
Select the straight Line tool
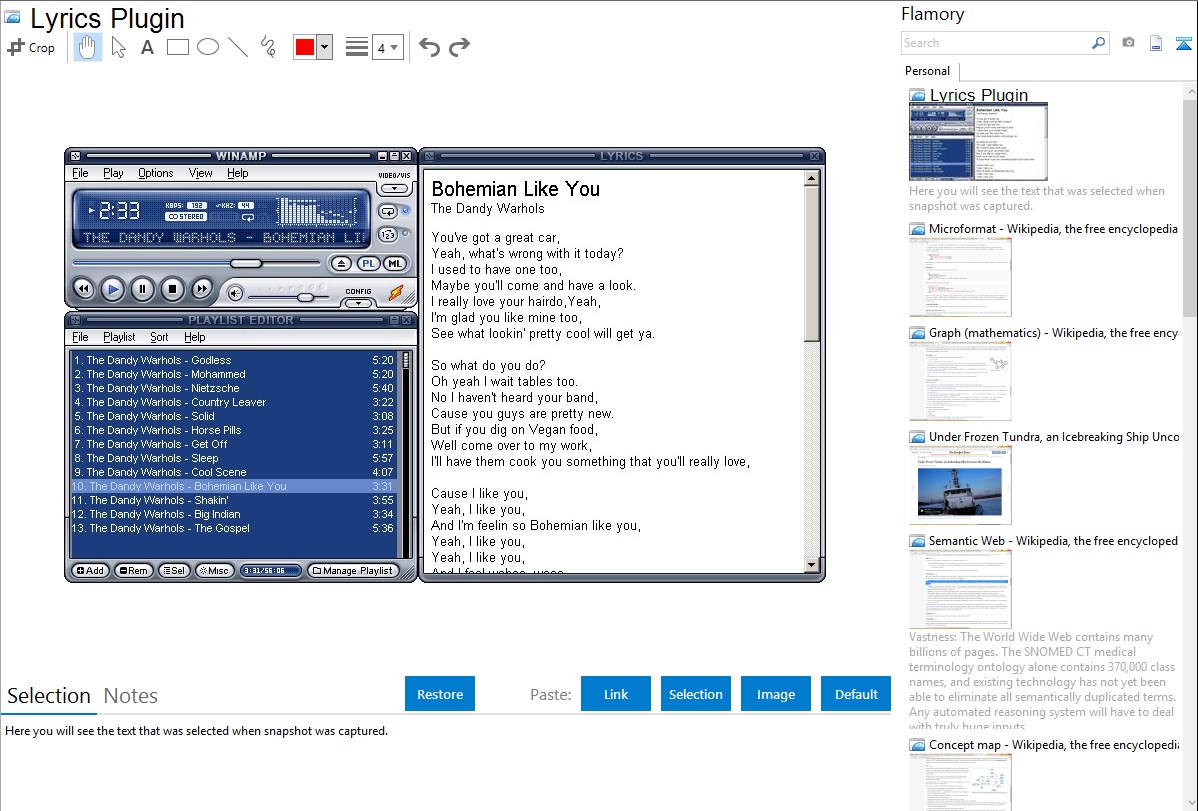click(x=238, y=47)
